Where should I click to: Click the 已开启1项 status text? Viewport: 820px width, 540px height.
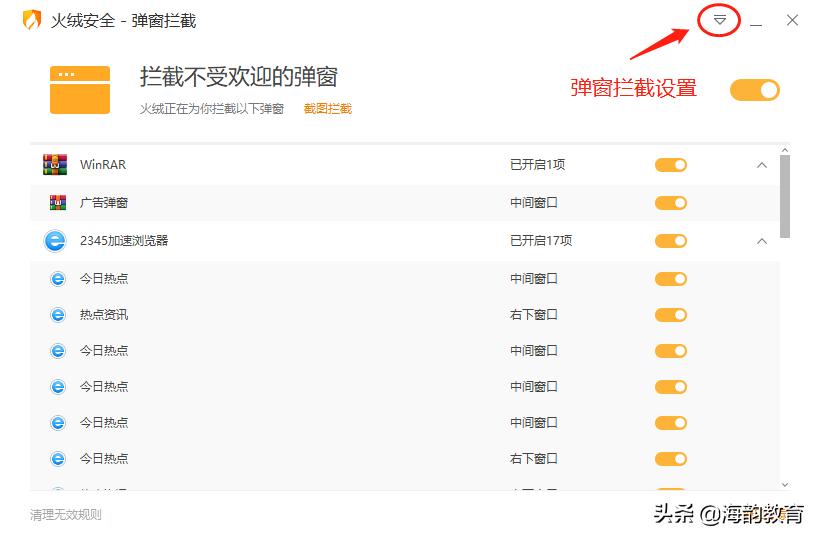tap(537, 165)
